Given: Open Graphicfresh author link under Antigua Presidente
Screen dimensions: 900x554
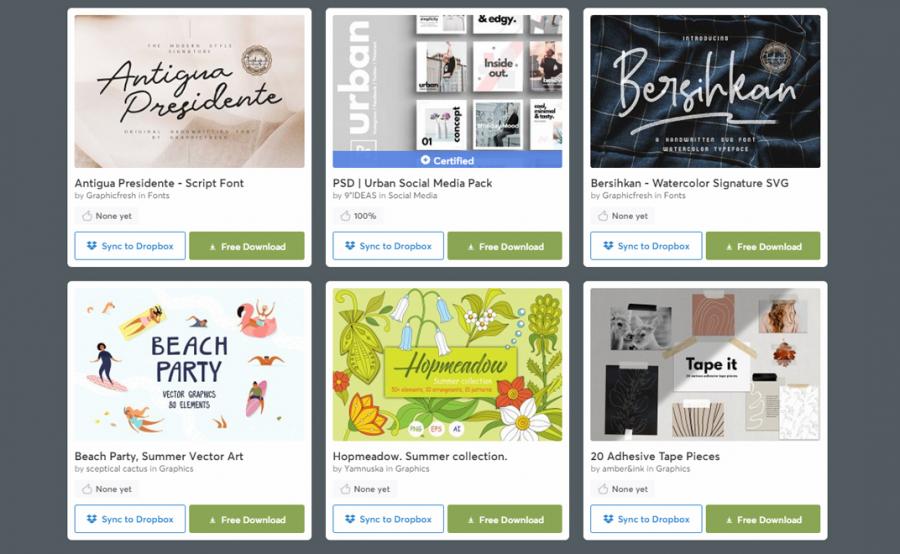Looking at the screenshot, I should pyautogui.click(x=111, y=195).
